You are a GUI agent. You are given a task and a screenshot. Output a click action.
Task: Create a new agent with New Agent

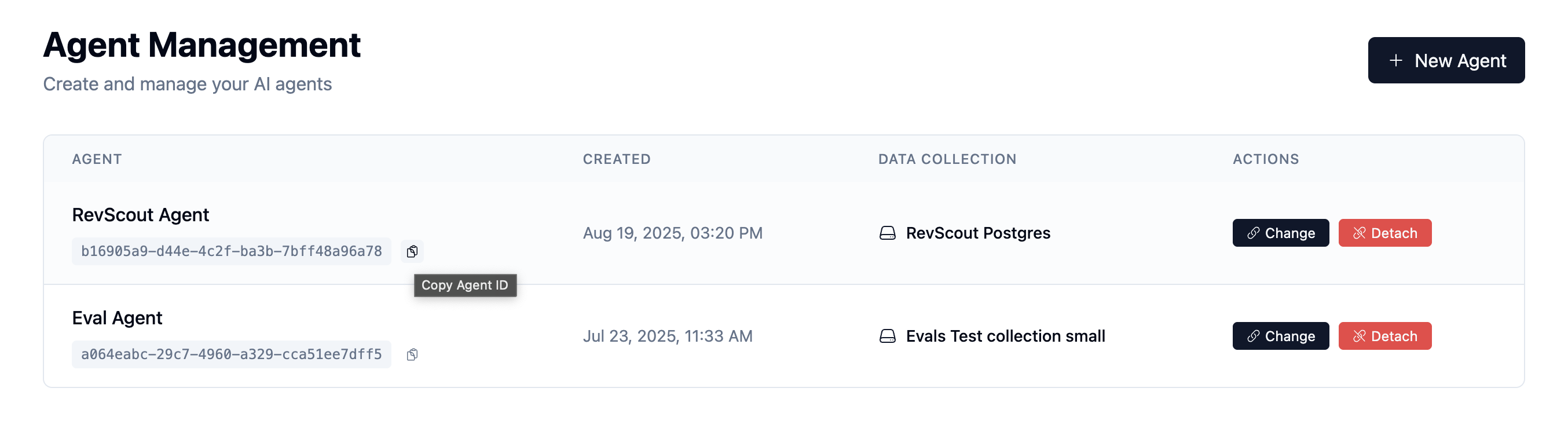point(1446,60)
